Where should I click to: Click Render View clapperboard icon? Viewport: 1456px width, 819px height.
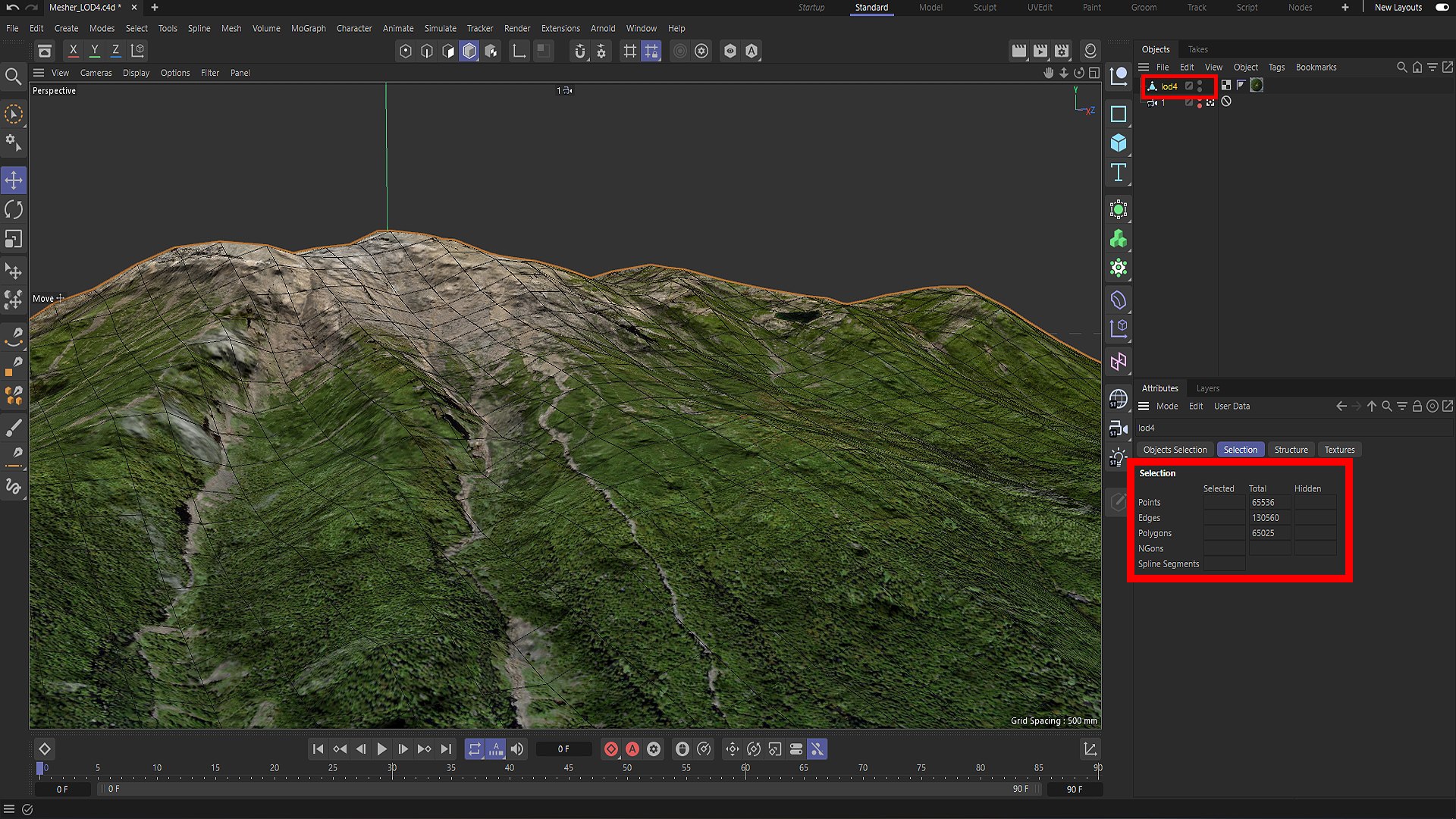[x=1018, y=51]
